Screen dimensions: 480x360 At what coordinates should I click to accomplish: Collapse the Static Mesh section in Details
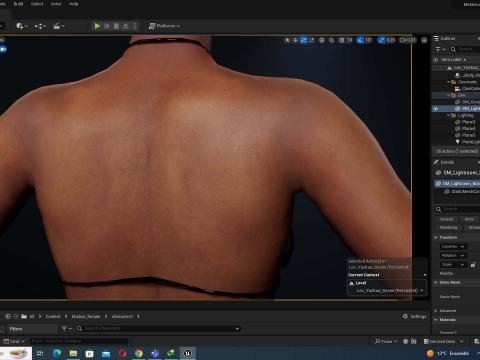coord(436,282)
